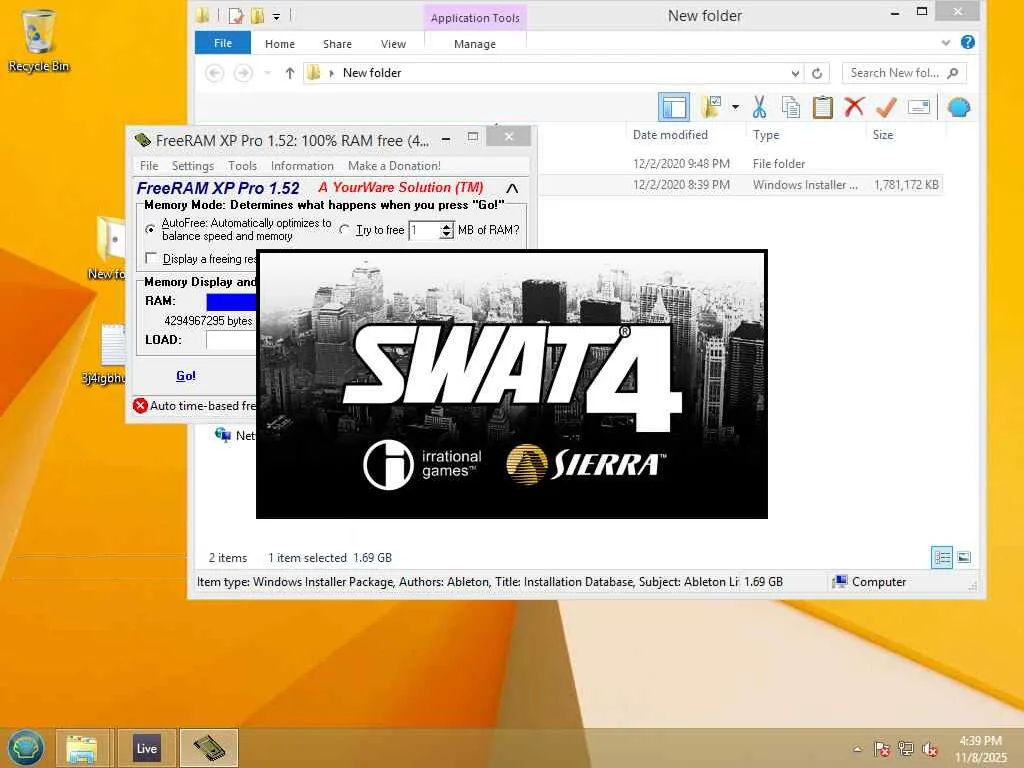Select the AutoFree radio button
The image size is (1024, 768).
pyautogui.click(x=150, y=229)
